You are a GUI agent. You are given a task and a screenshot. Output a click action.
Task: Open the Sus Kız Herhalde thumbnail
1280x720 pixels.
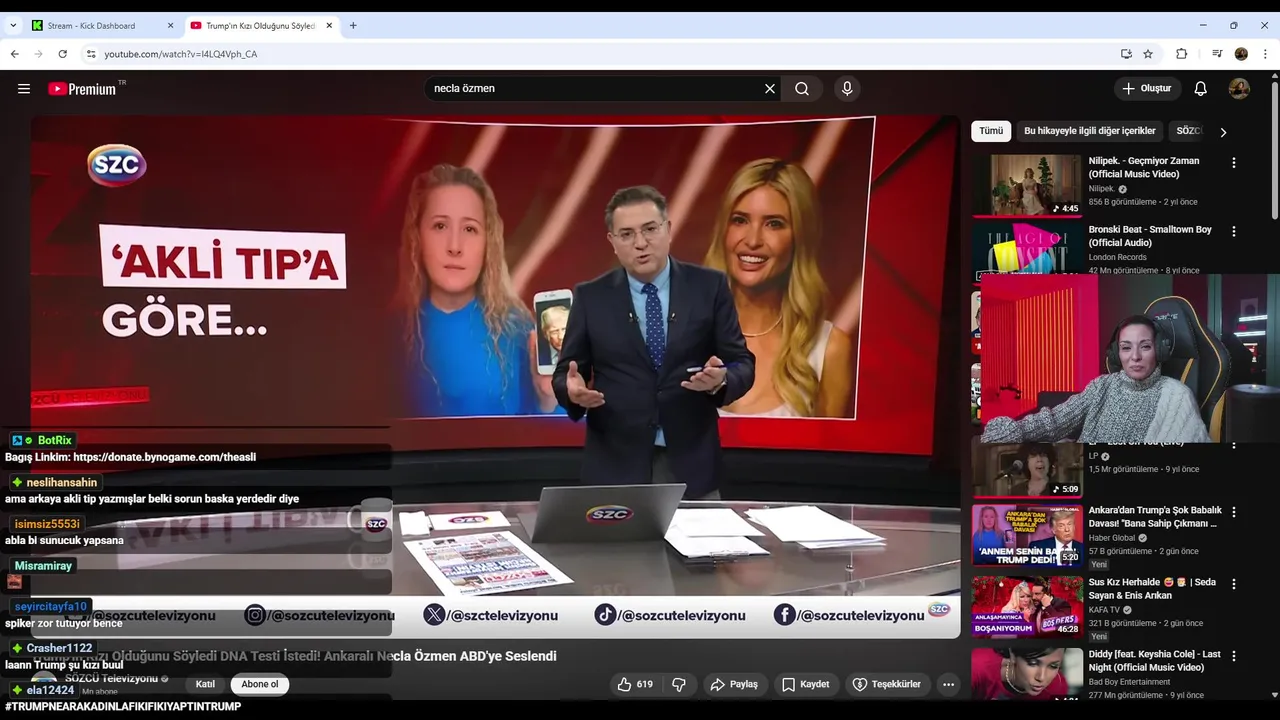pos(1027,606)
